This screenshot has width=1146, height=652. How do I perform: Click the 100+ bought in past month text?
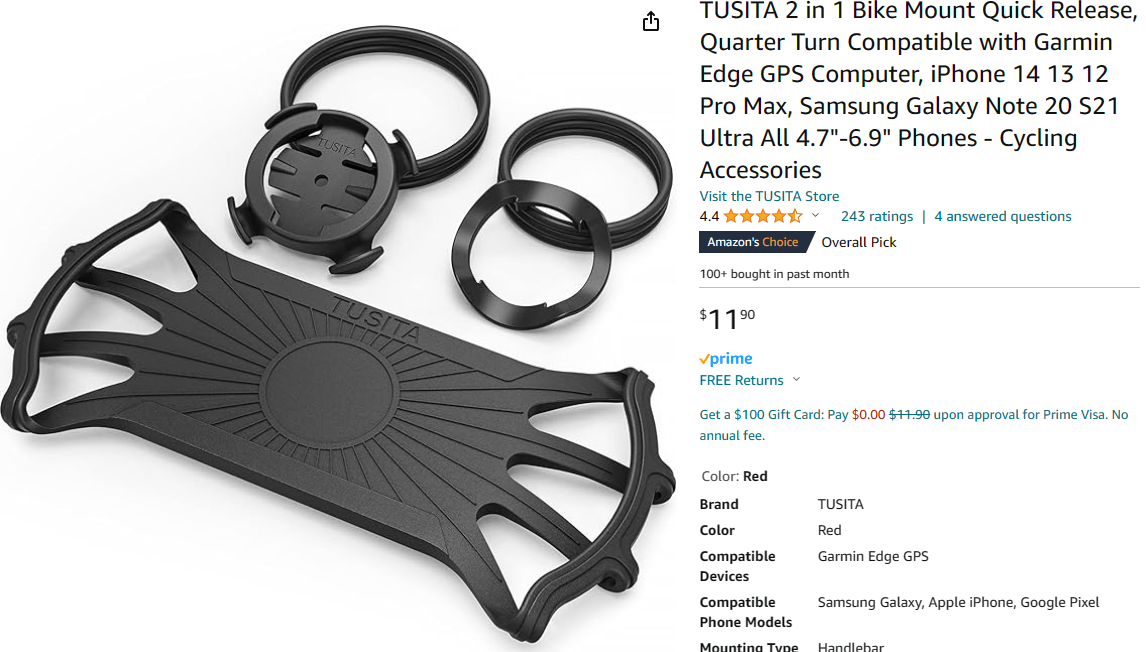(x=774, y=274)
